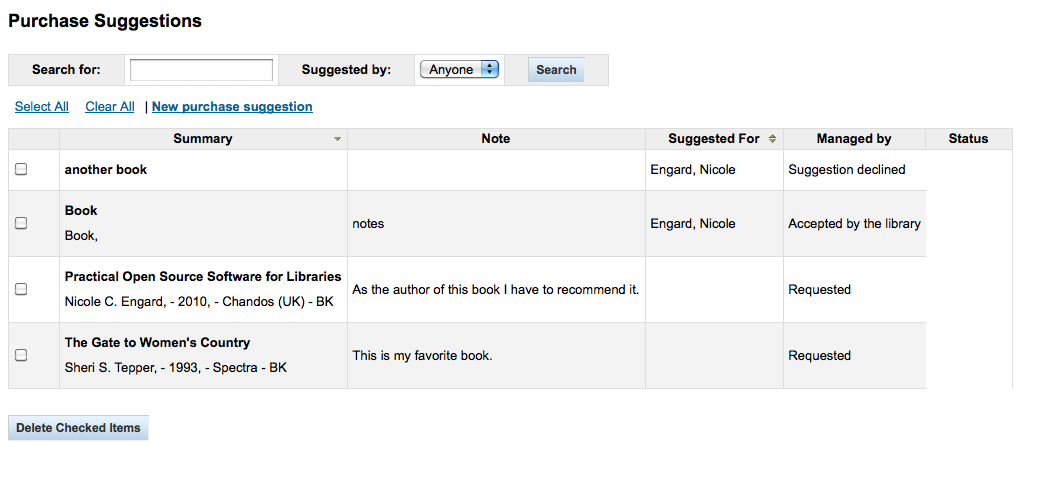Click Delete Checked Items button
The width and height of the screenshot is (1051, 495).
78,428
